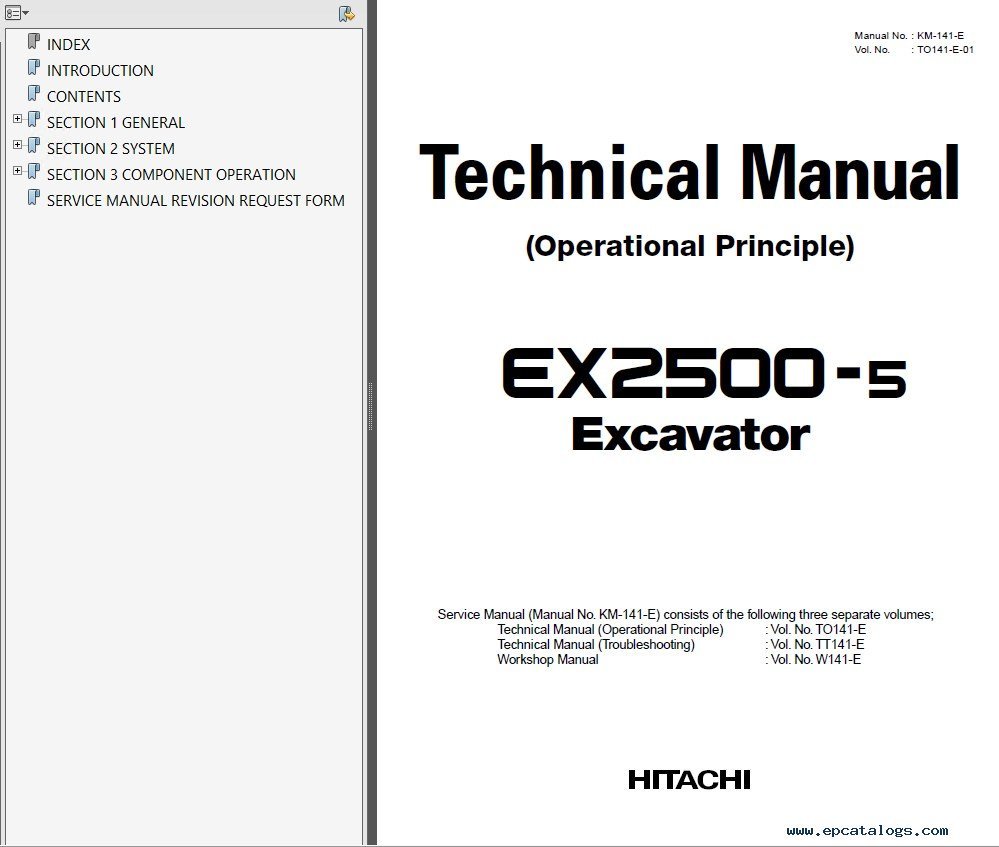Click the CONTENTS bookmark icon

pyautogui.click(x=34, y=94)
